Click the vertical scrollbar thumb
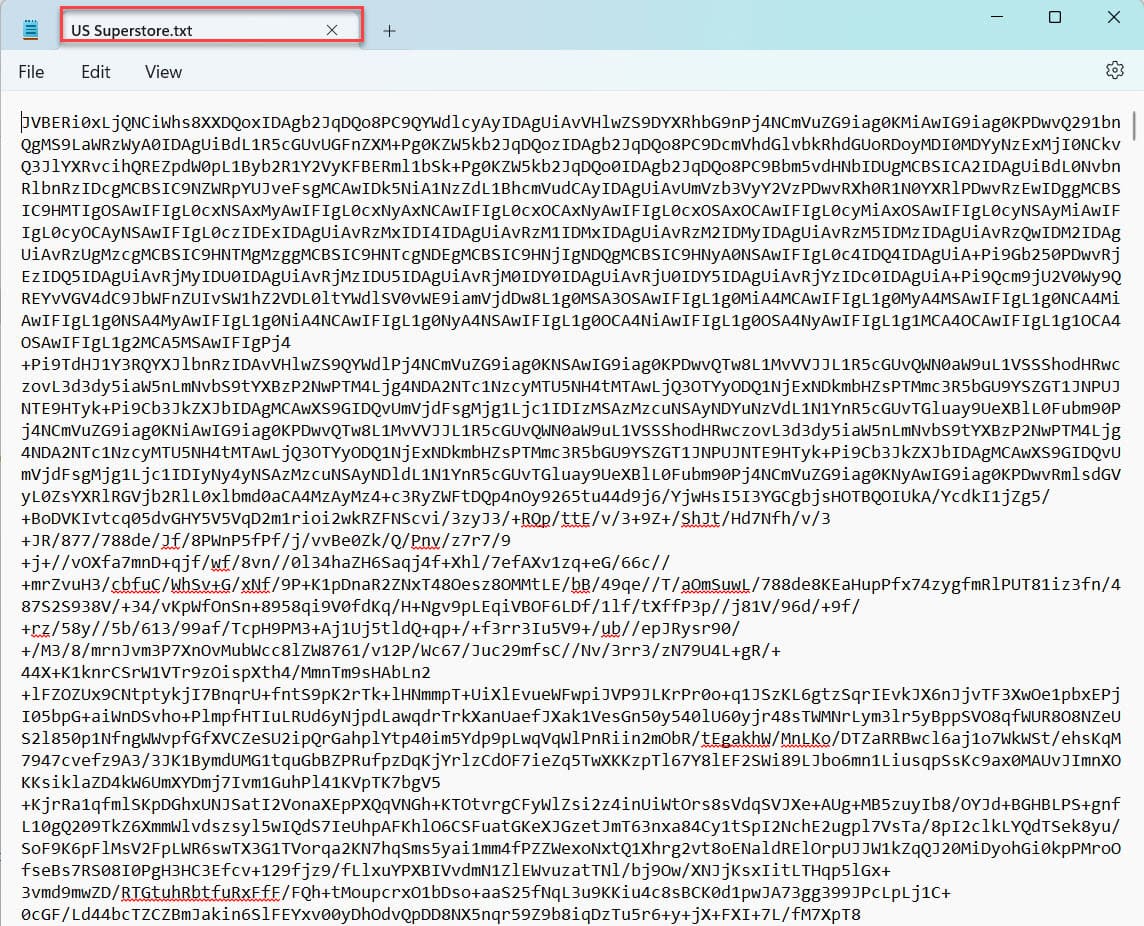 (x=1136, y=125)
